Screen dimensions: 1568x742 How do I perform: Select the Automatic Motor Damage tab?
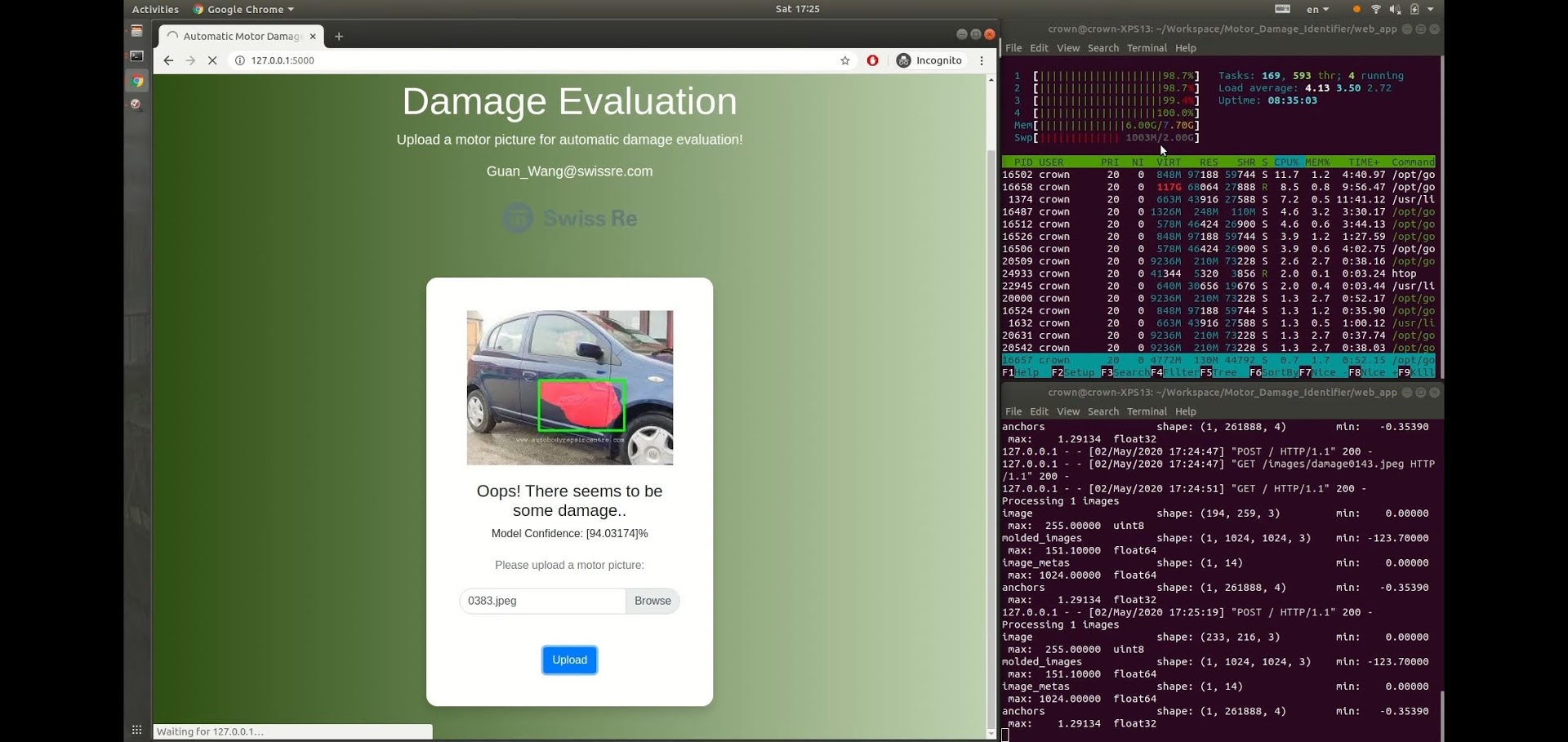(x=242, y=36)
